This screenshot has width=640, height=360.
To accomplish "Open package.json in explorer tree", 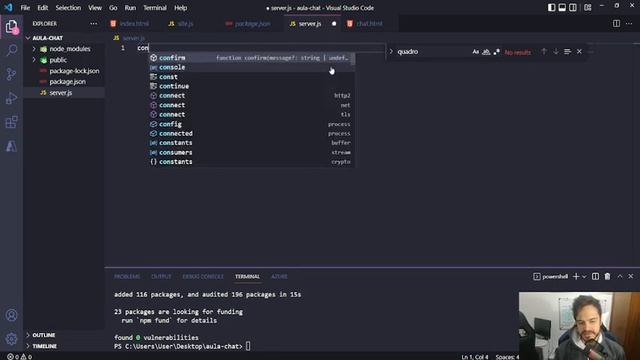I will 64,82.
